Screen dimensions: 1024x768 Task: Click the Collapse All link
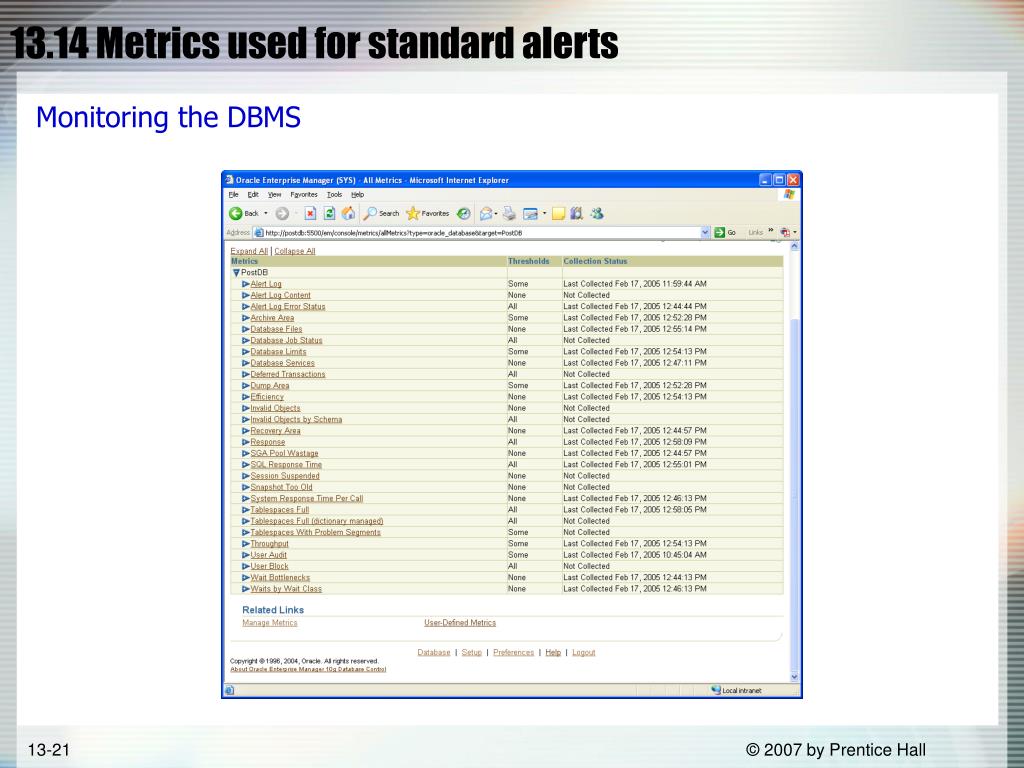pos(295,251)
